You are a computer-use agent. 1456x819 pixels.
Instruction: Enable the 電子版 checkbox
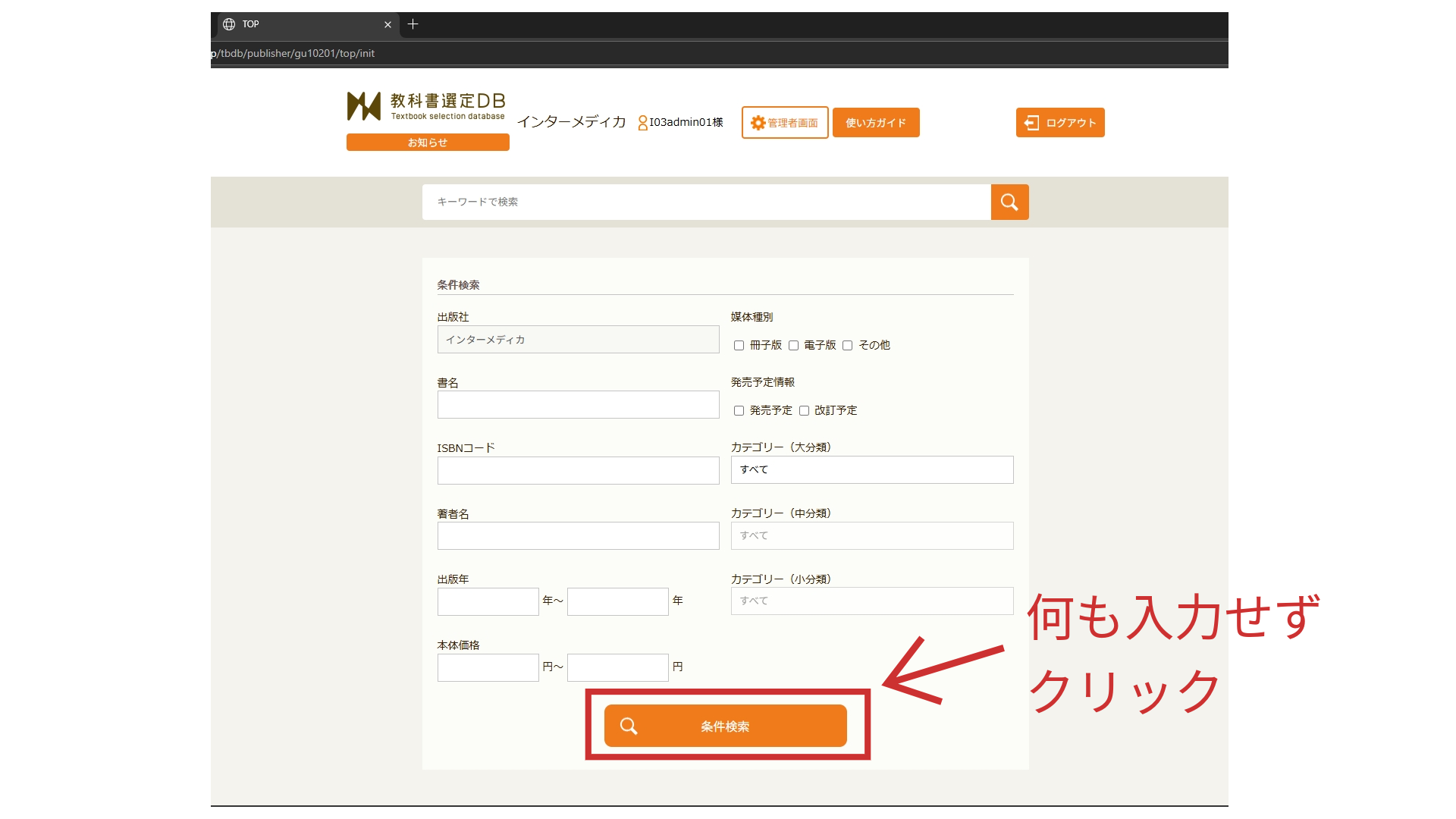[793, 346]
